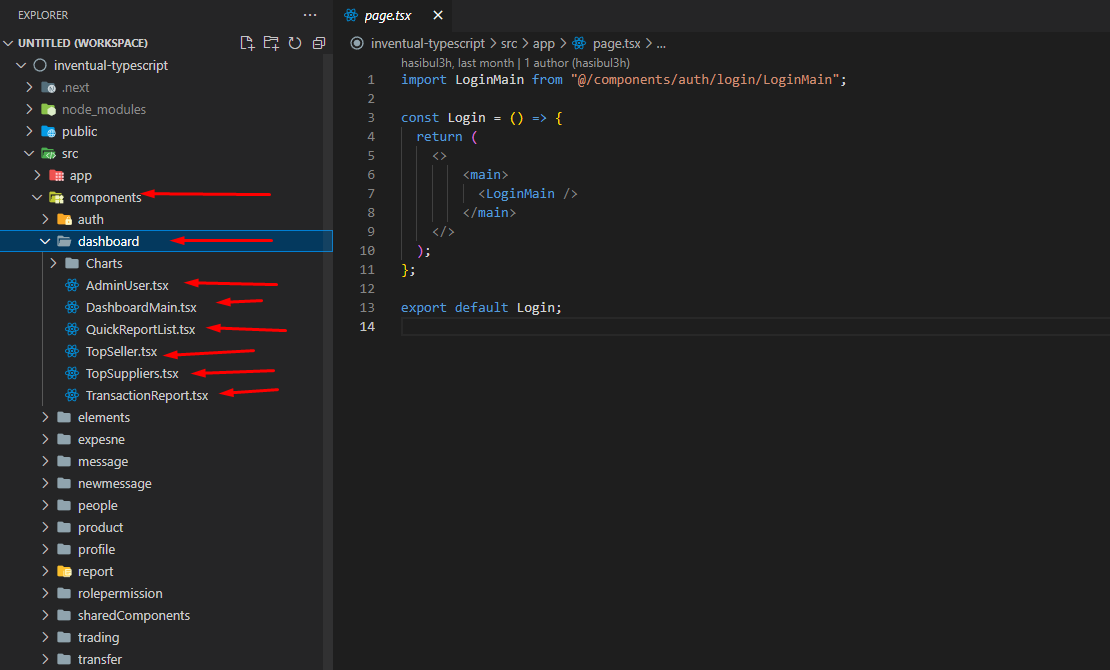Image resolution: width=1110 pixels, height=670 pixels.
Task: Collapse the src folder chevron
Action: [x=29, y=153]
